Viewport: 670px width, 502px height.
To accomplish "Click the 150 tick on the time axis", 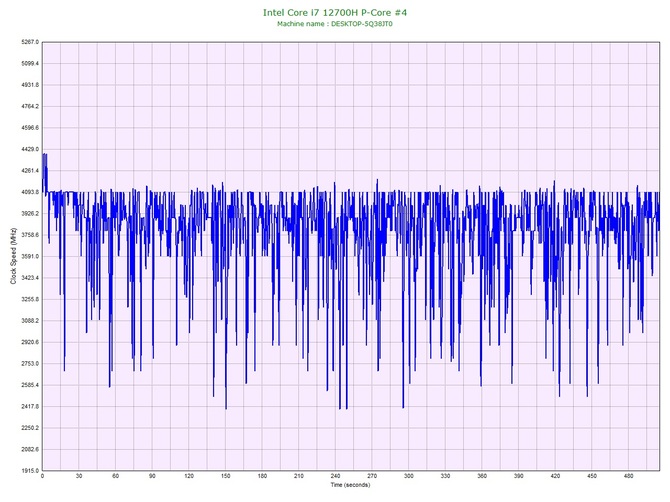I will (226, 476).
